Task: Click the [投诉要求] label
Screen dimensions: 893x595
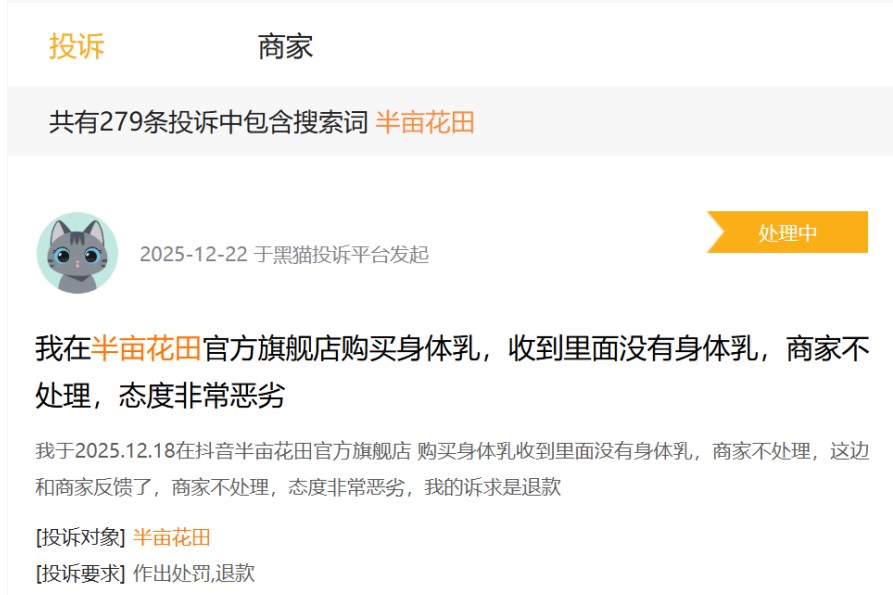Action: pos(80,573)
